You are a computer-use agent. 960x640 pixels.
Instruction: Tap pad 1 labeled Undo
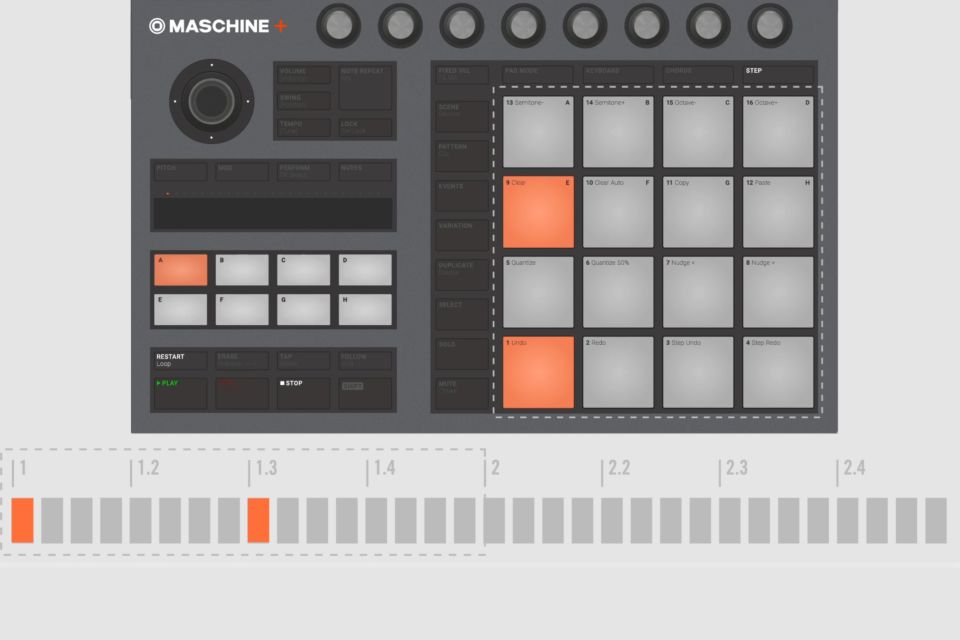tap(538, 372)
